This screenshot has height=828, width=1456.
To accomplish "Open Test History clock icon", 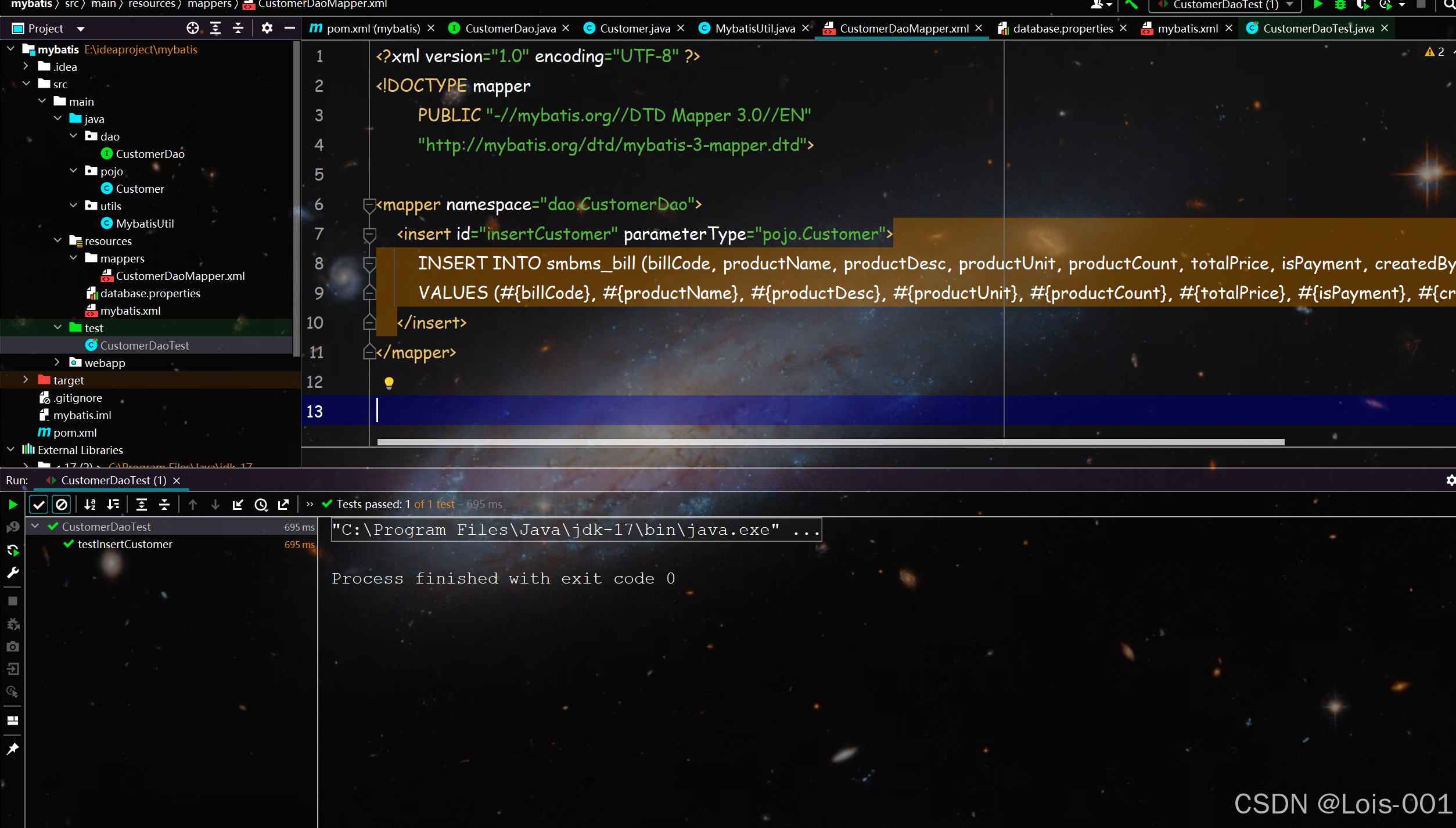I will tap(261, 505).
